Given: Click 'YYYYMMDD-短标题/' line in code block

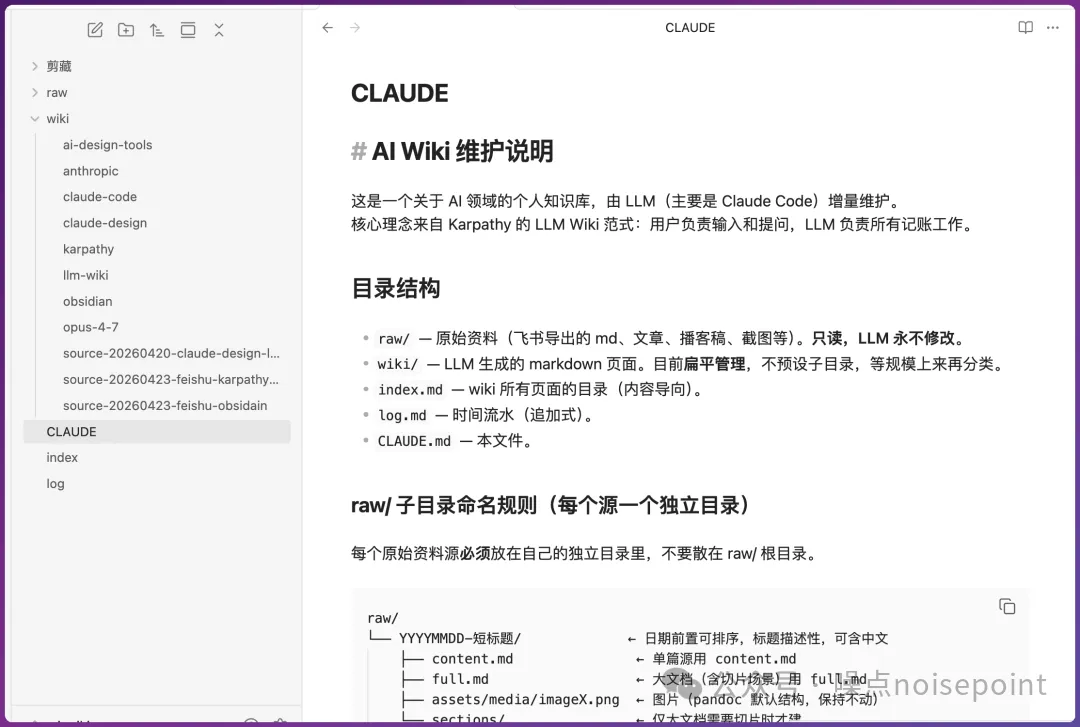Looking at the screenshot, I should pos(459,639).
